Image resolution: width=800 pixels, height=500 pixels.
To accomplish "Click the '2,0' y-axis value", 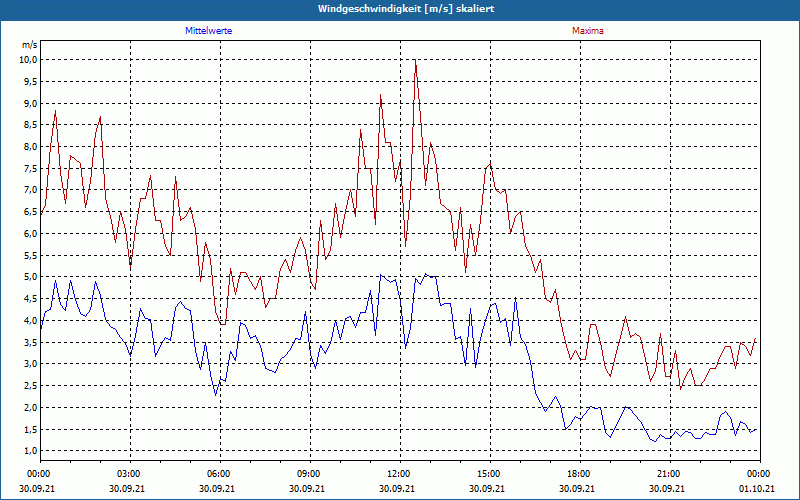I will [31, 407].
